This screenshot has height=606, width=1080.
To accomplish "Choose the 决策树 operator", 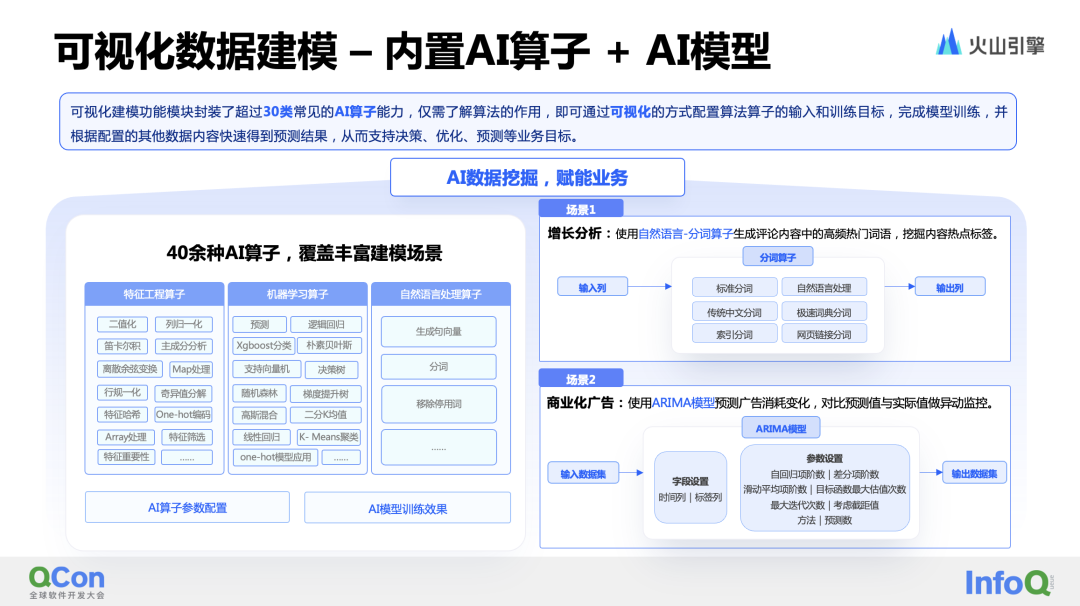I will (332, 370).
